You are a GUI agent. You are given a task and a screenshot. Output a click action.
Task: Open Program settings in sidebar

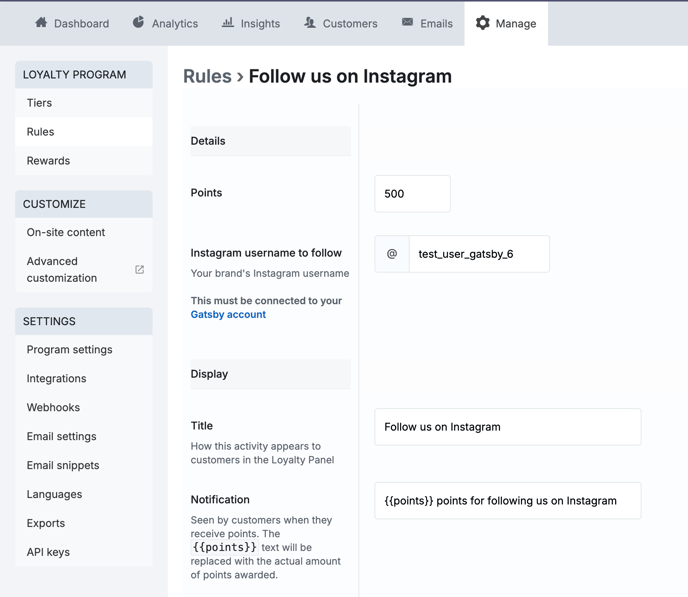click(x=84, y=350)
